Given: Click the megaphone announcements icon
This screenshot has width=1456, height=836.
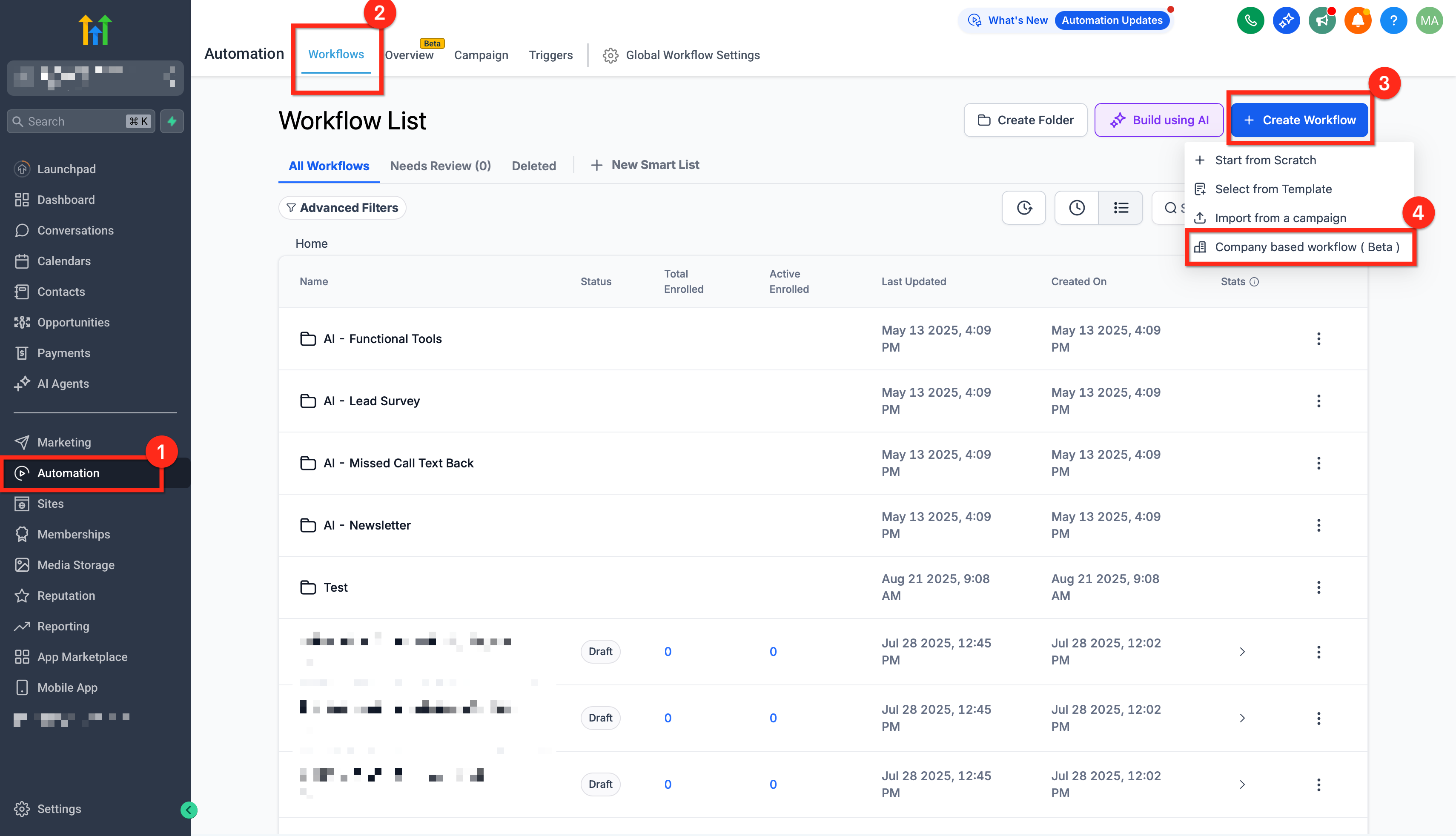Looking at the screenshot, I should pos(1321,21).
